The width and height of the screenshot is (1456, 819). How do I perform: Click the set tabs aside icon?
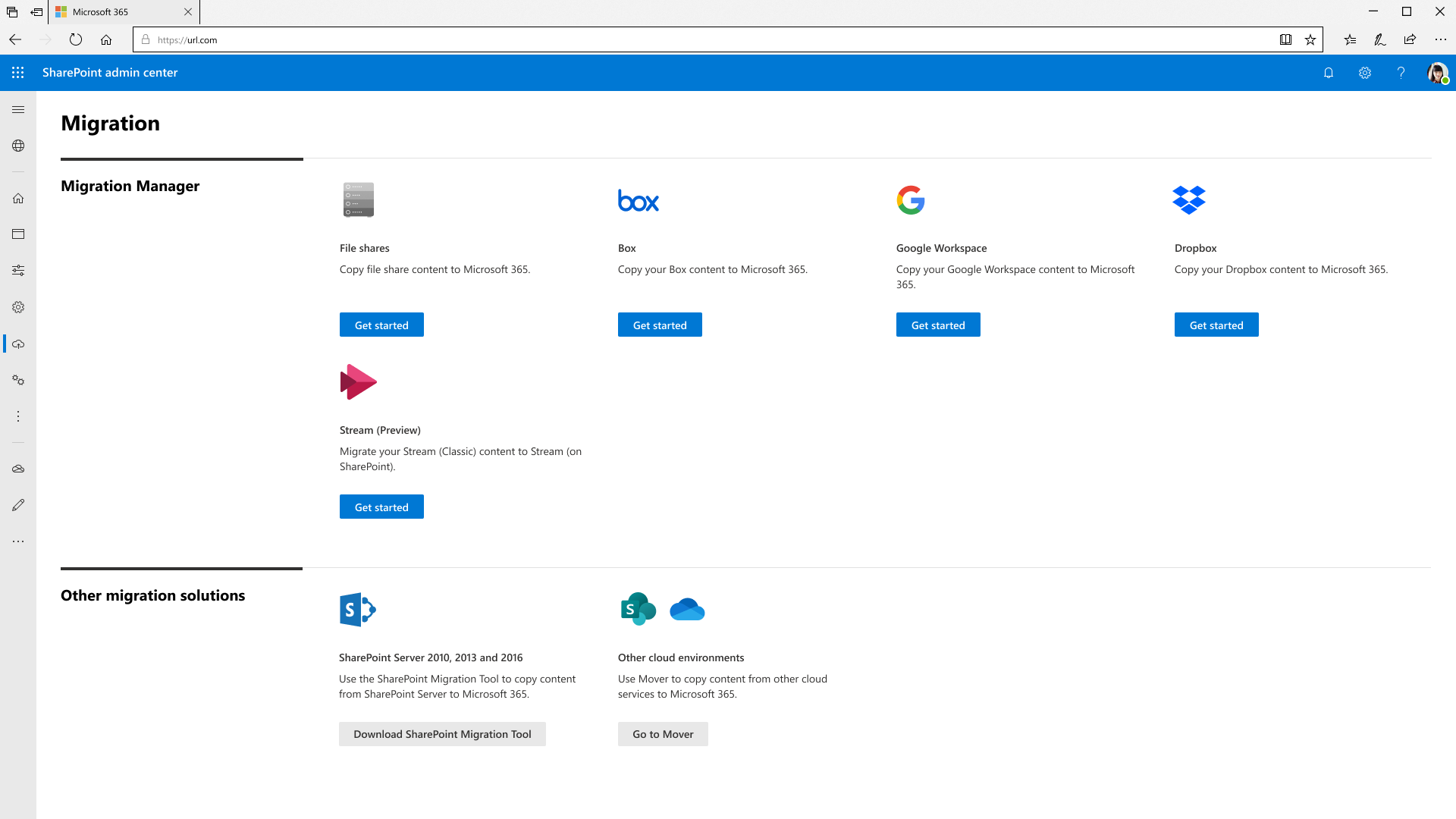[x=36, y=12]
